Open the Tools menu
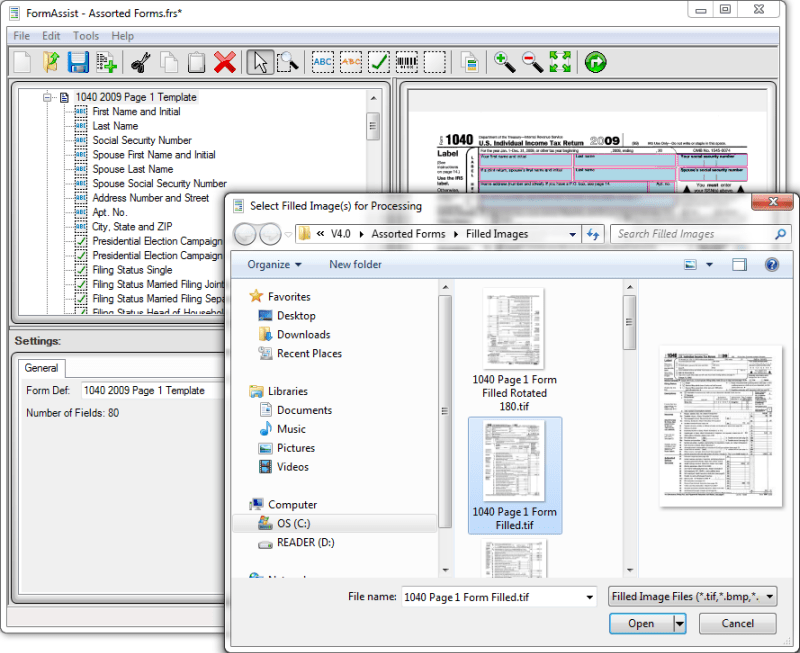 (x=86, y=35)
